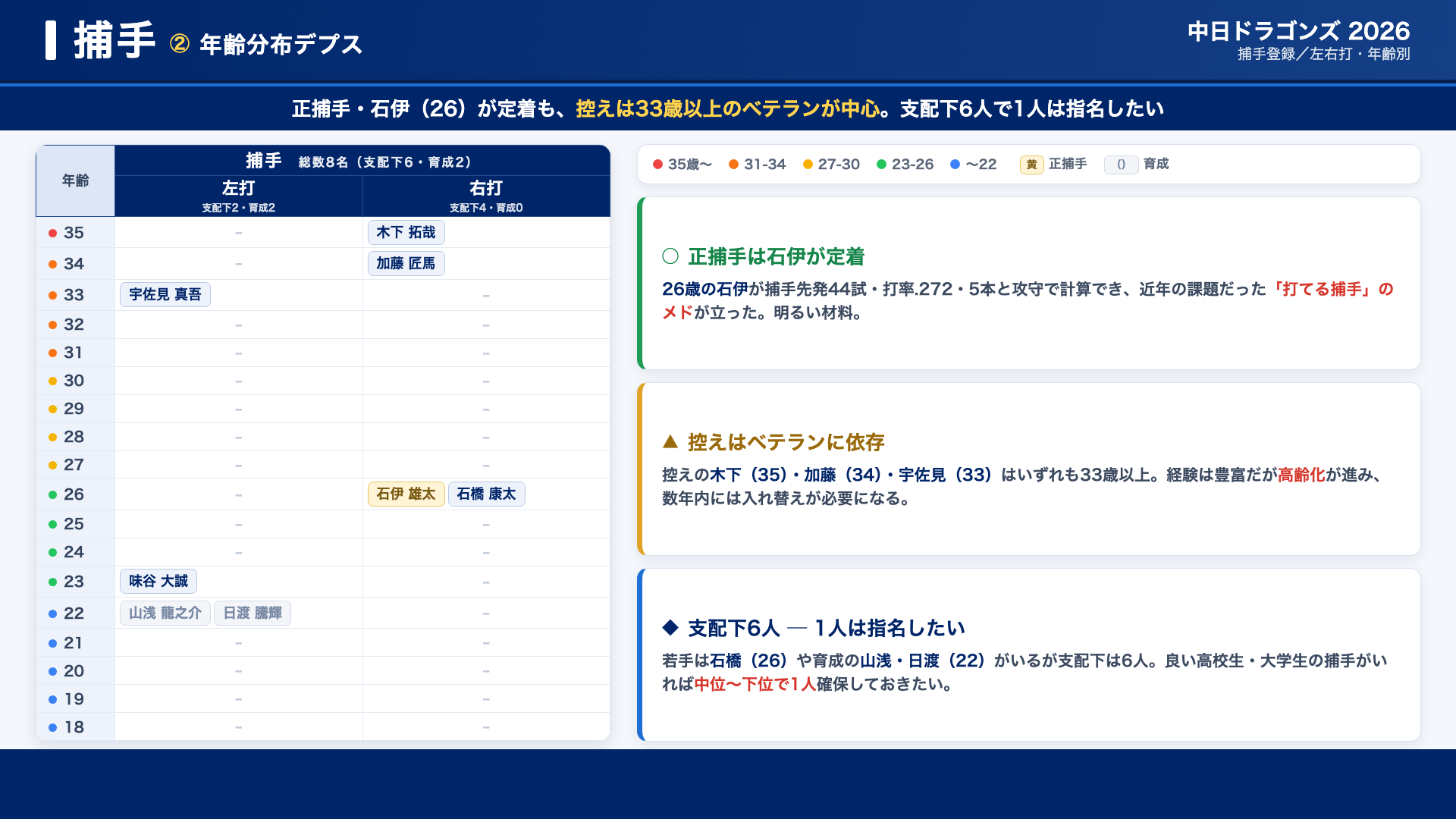Click the 捕手登録／左右打・年齢別 subtitle
1456x819 pixels.
pos(1323,54)
